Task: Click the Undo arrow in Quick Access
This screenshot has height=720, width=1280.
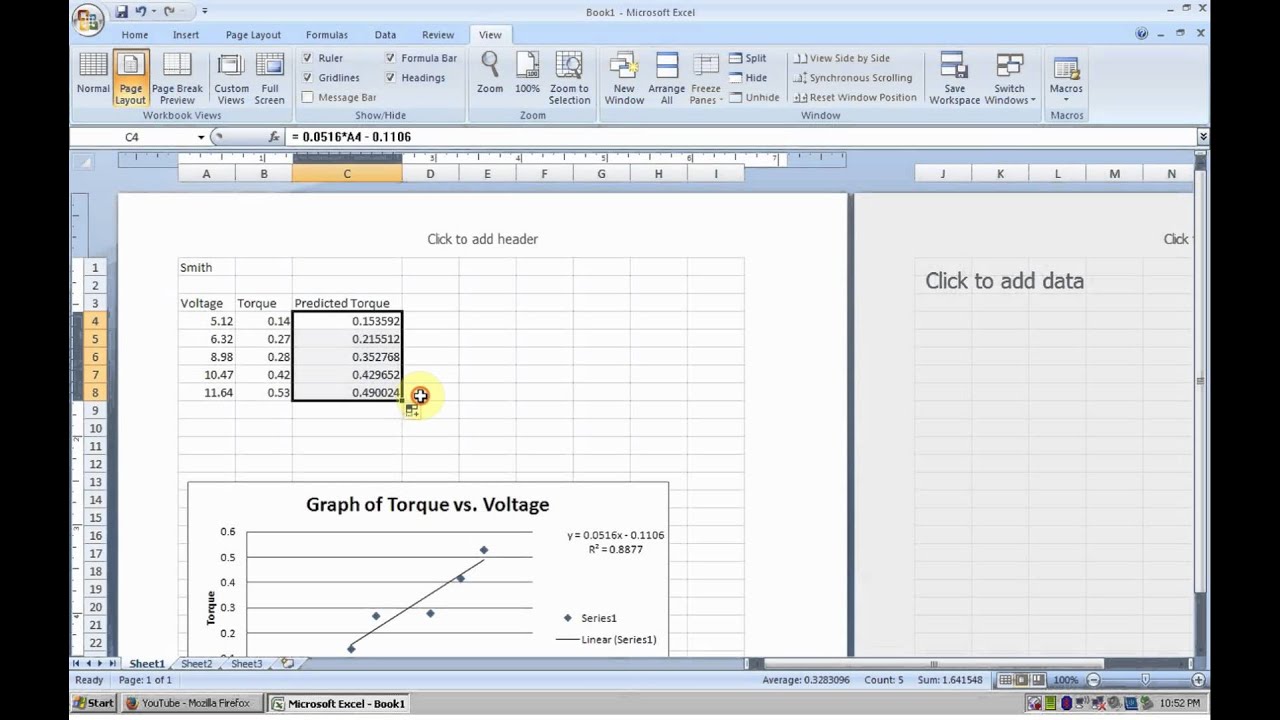Action: click(x=141, y=12)
